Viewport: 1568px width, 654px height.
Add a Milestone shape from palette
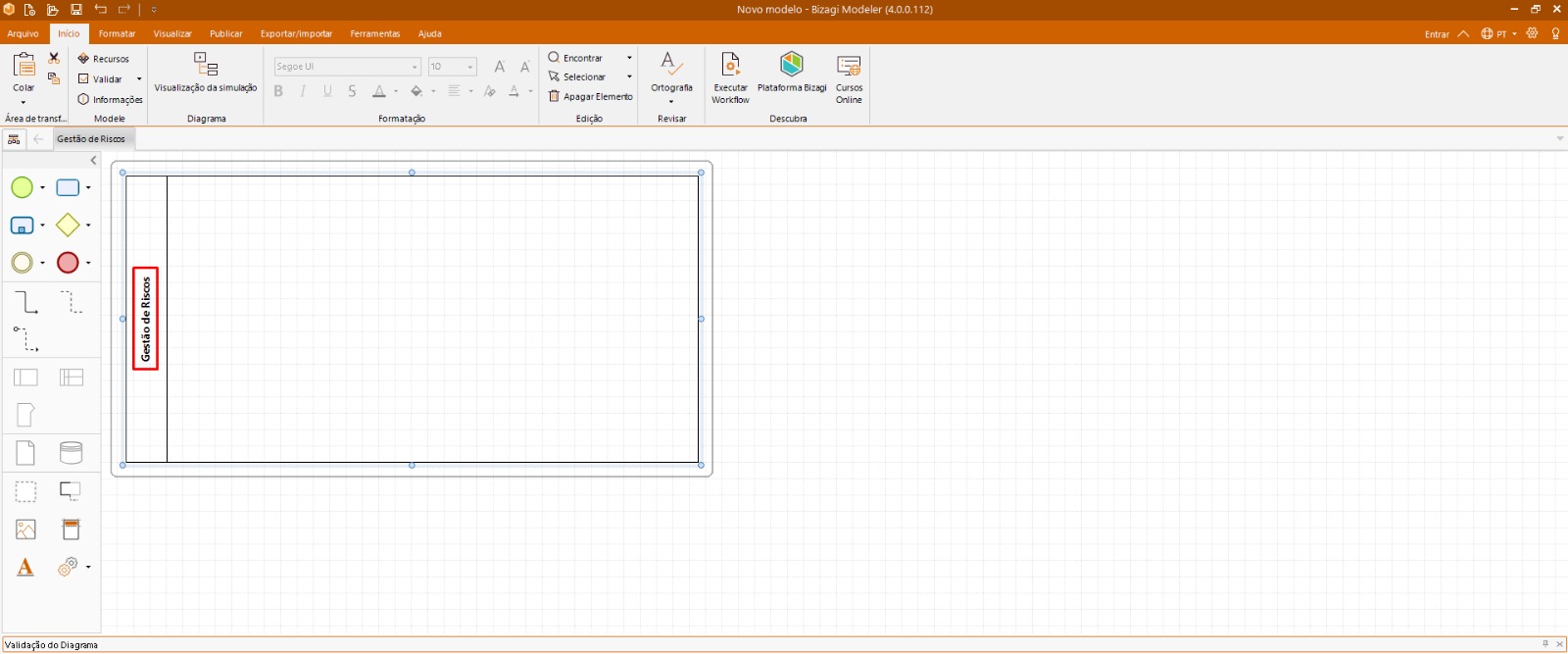pos(25,415)
